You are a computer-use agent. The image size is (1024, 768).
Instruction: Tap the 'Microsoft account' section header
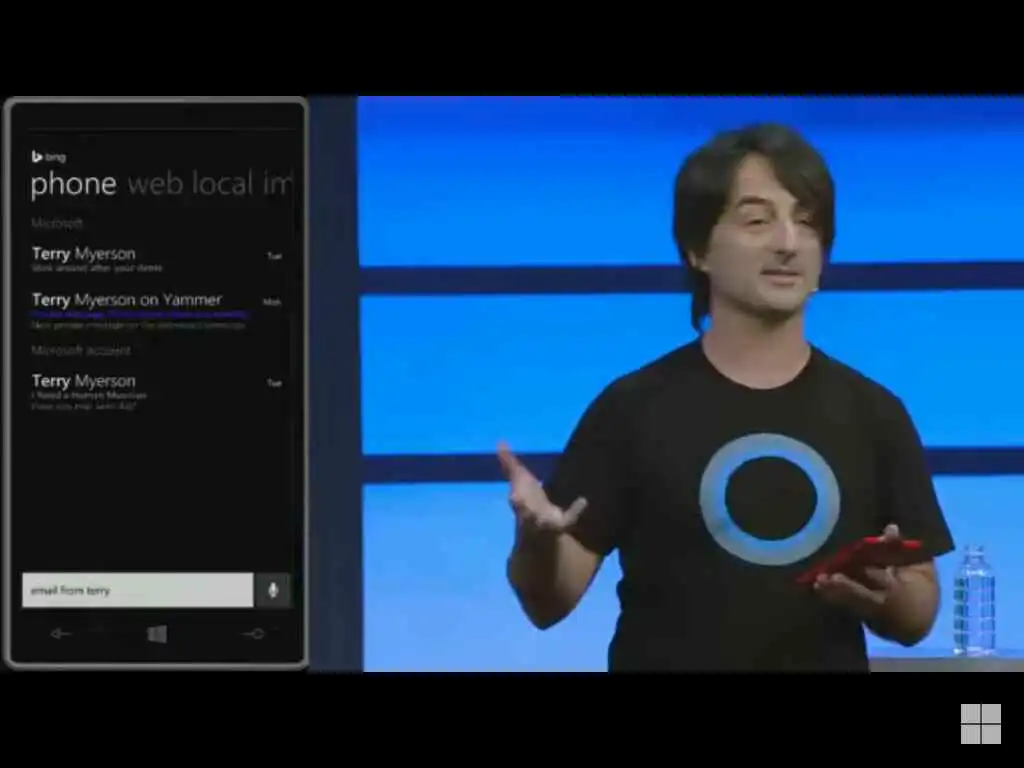(81, 351)
